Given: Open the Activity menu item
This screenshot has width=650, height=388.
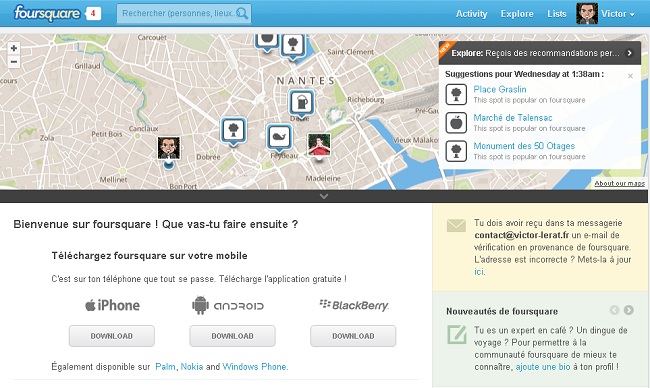Looking at the screenshot, I should click(471, 14).
